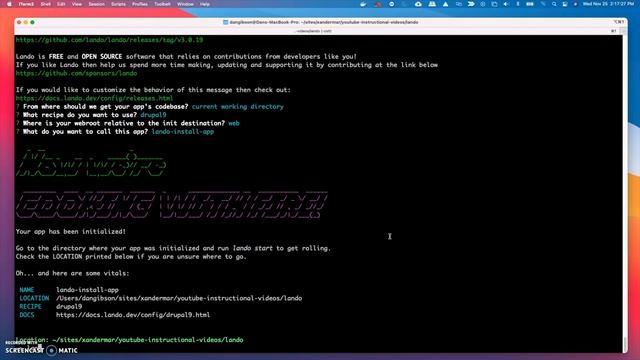Click the RECIPE value 'drupal9' in vitals
Screen dimensions: 640x360
pos(69,307)
